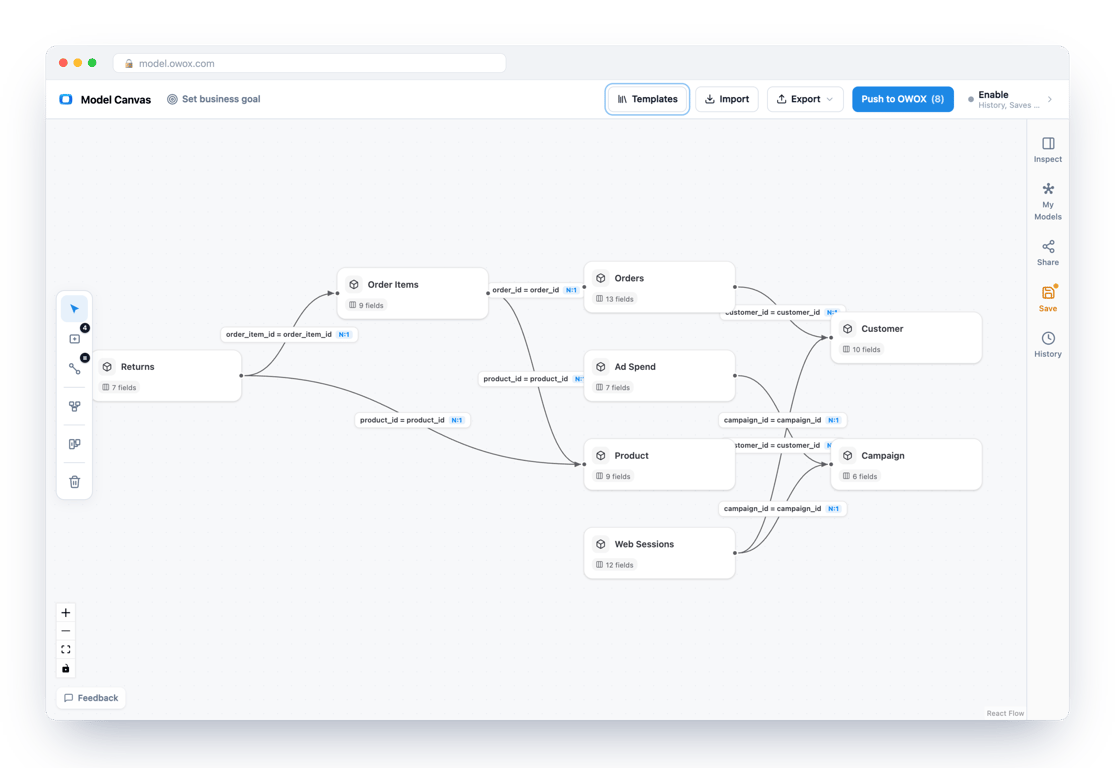The image size is (1115, 768).
Task: Click the cube icon on Customer node
Action: [x=848, y=329]
